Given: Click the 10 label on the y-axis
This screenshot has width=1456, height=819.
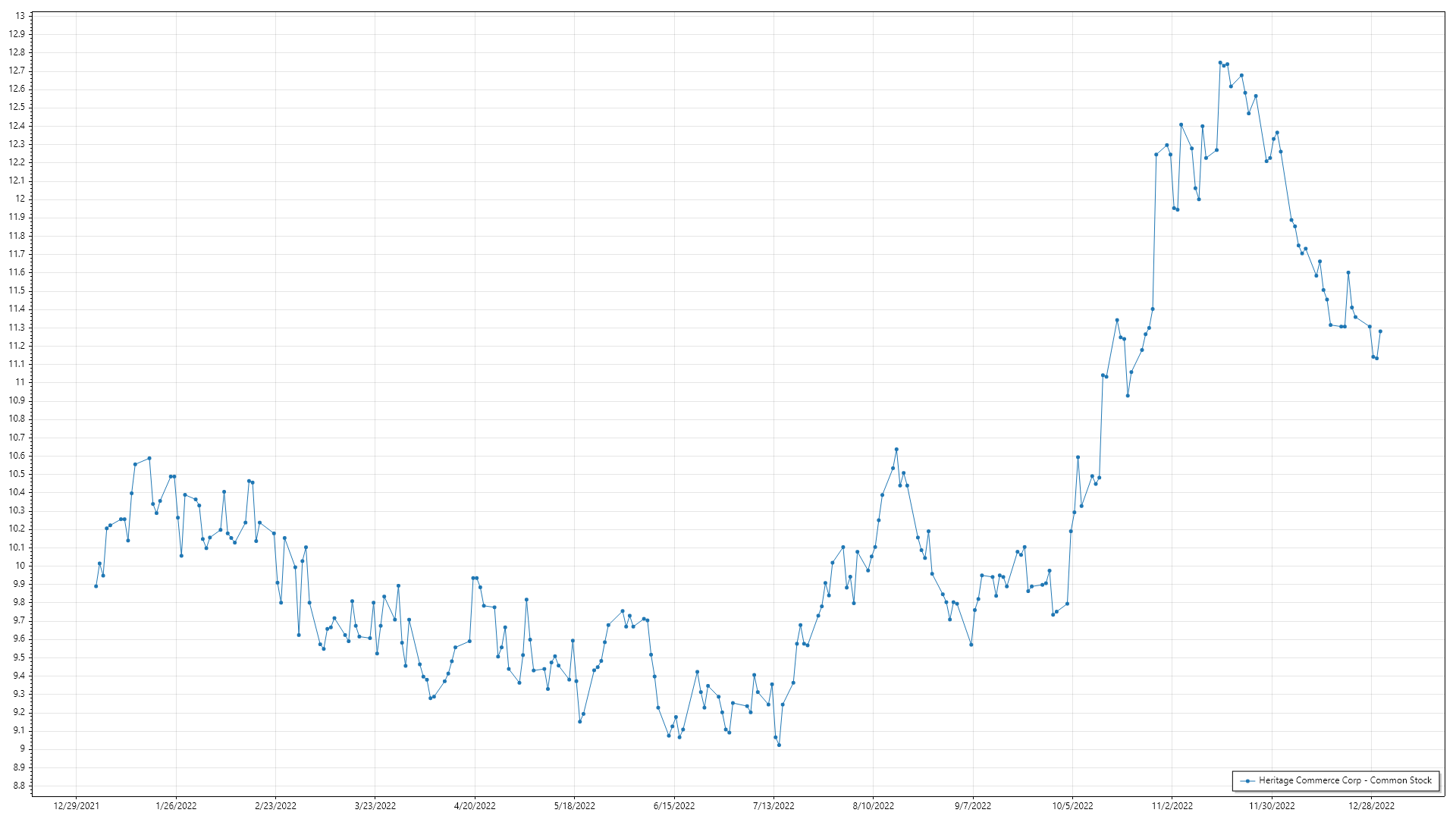Looking at the screenshot, I should (x=20, y=566).
